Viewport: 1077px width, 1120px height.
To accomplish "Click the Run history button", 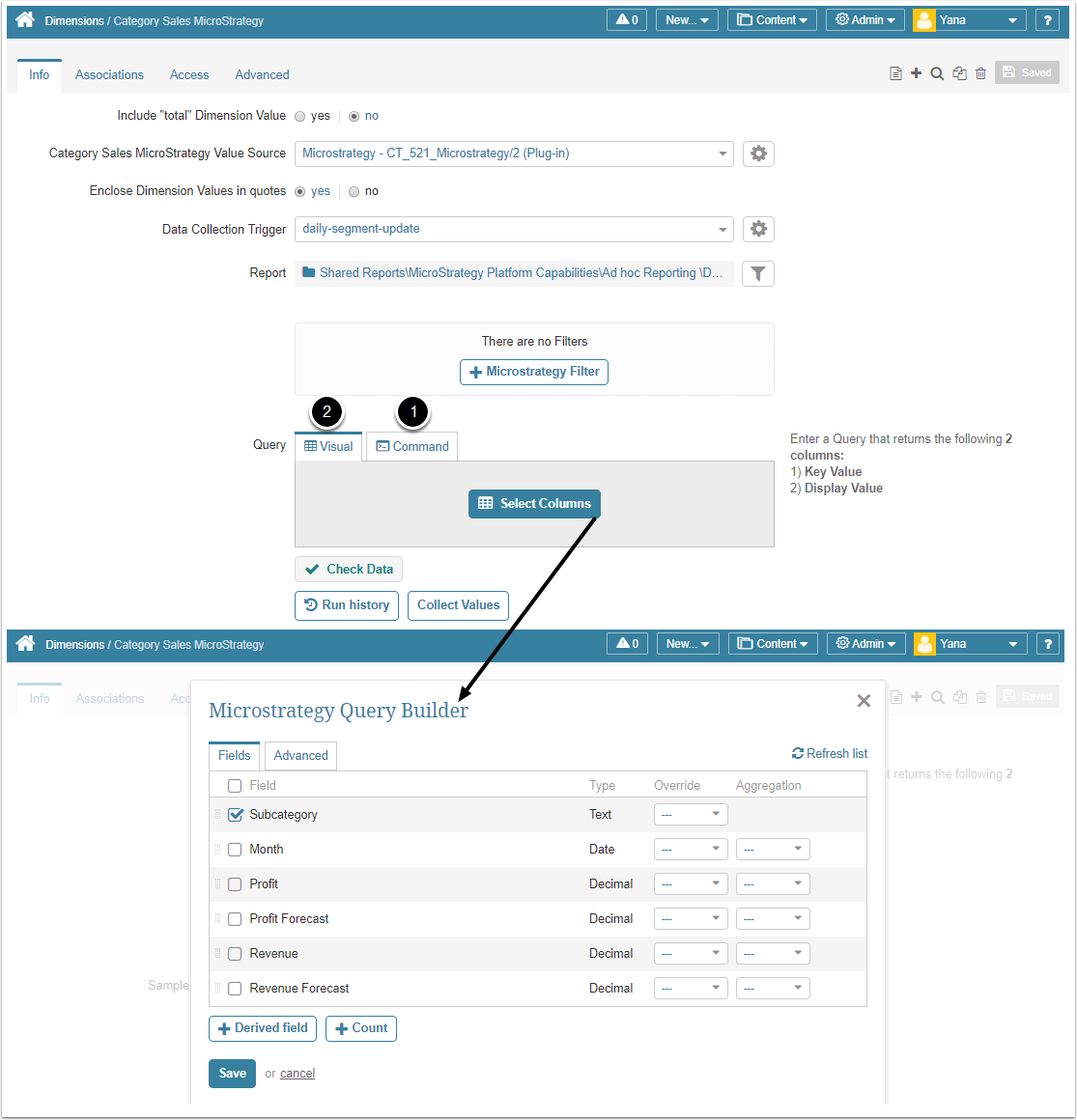I will click(x=347, y=605).
